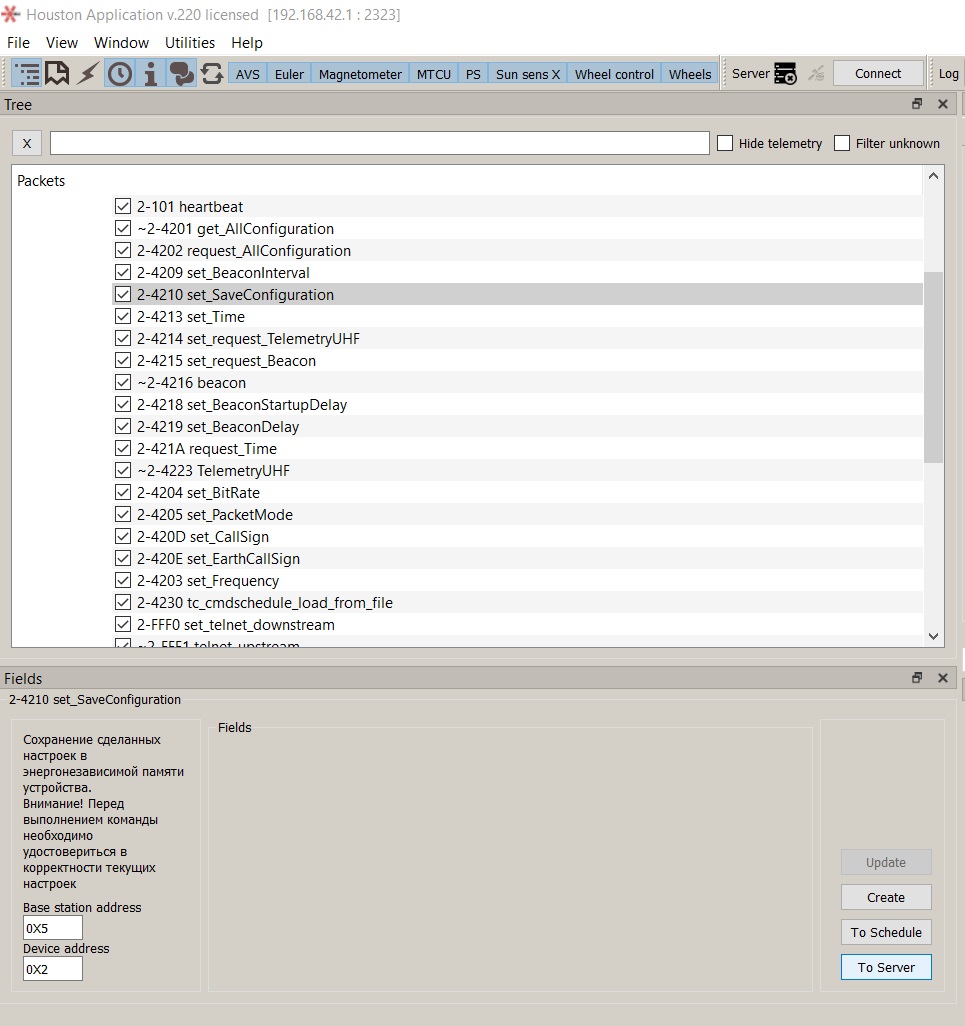Screen dimensions: 965x1026
Task: Click the Server status icon
Action: 785,74
